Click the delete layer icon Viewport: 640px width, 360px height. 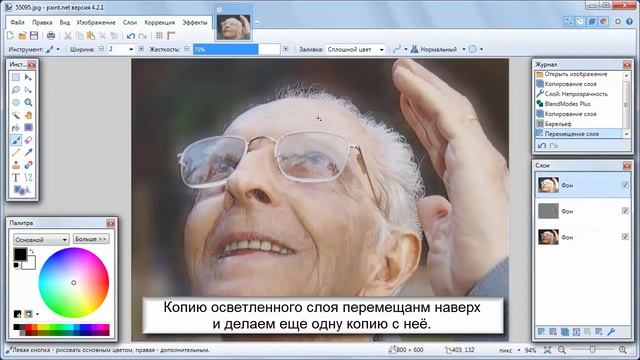(x=553, y=332)
